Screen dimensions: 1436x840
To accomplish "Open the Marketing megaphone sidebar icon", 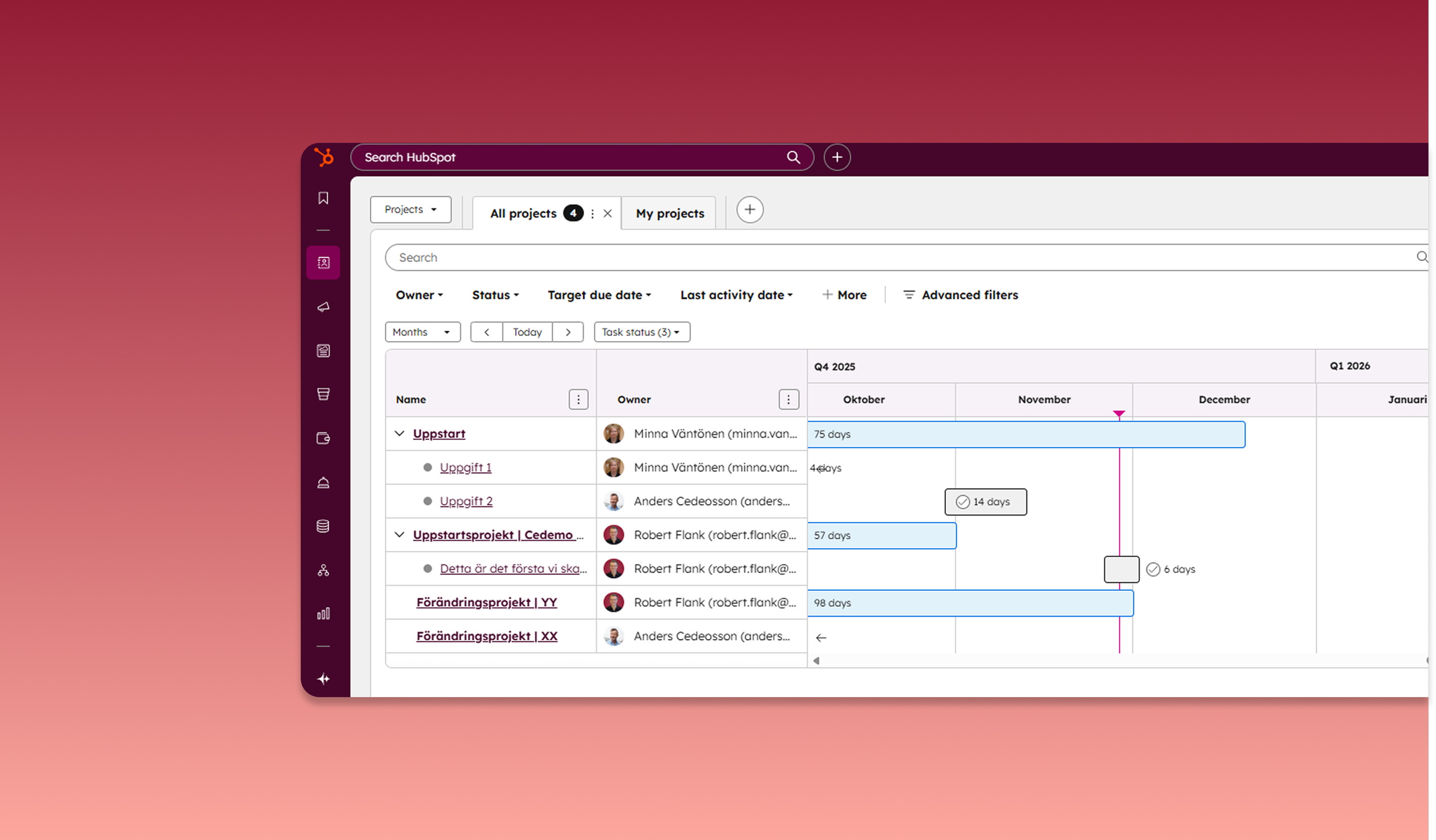I will [323, 307].
